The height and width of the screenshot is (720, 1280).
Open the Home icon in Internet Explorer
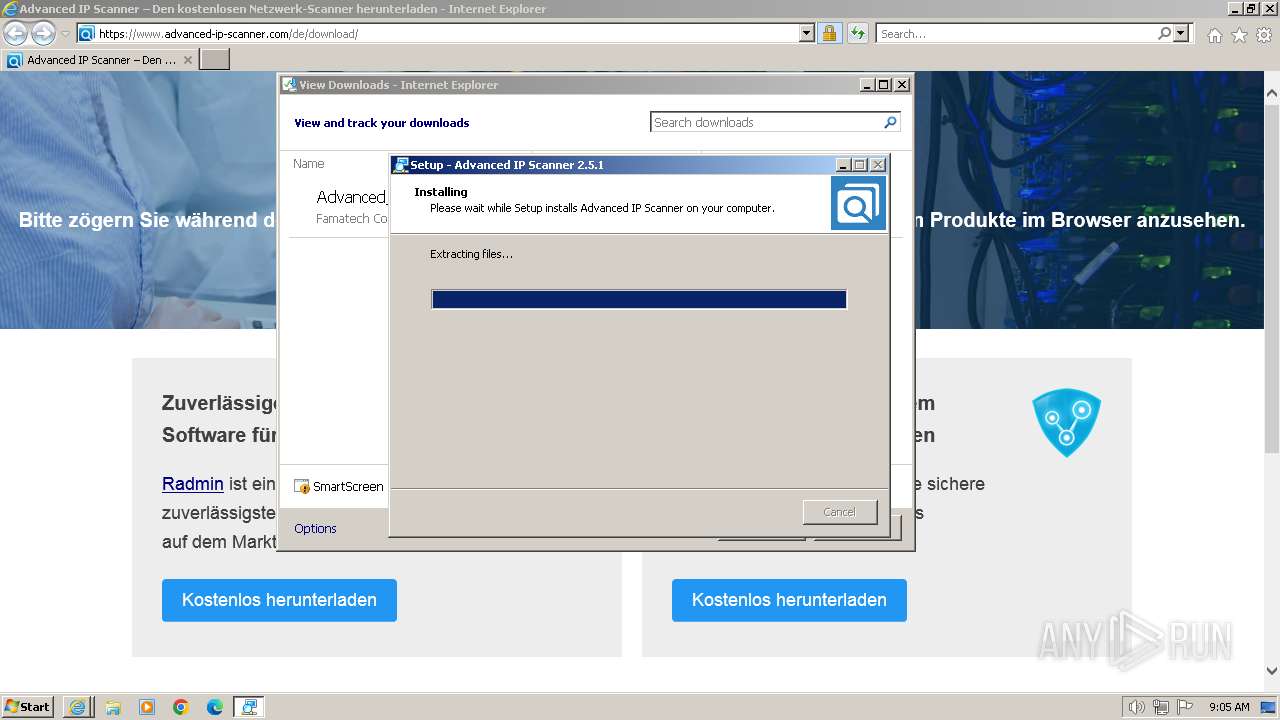pos(1214,35)
